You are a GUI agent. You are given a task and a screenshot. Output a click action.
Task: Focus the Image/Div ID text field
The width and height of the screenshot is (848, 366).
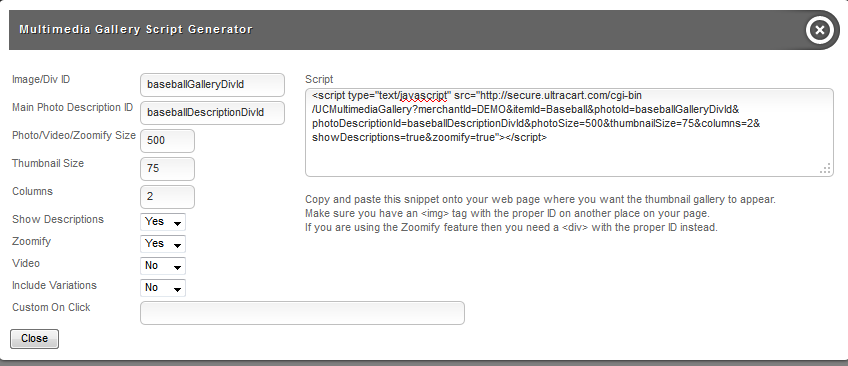click(x=212, y=85)
